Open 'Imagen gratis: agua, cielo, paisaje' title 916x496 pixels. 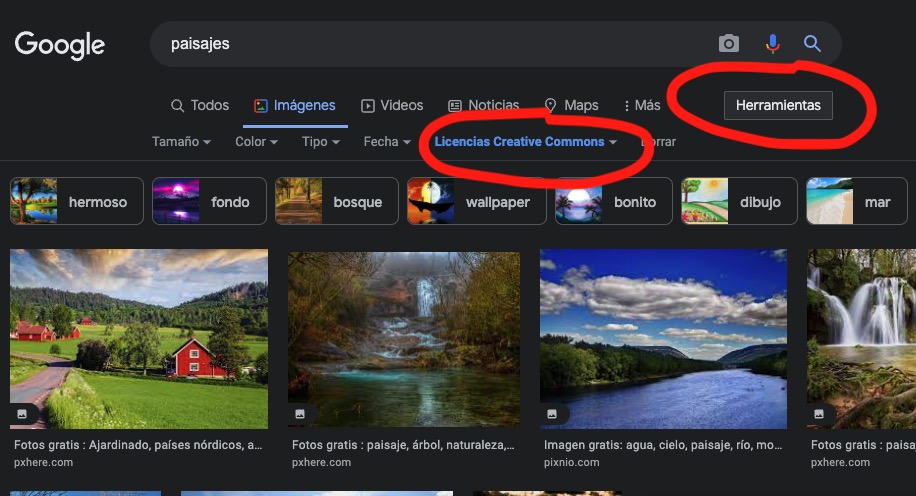[662, 445]
